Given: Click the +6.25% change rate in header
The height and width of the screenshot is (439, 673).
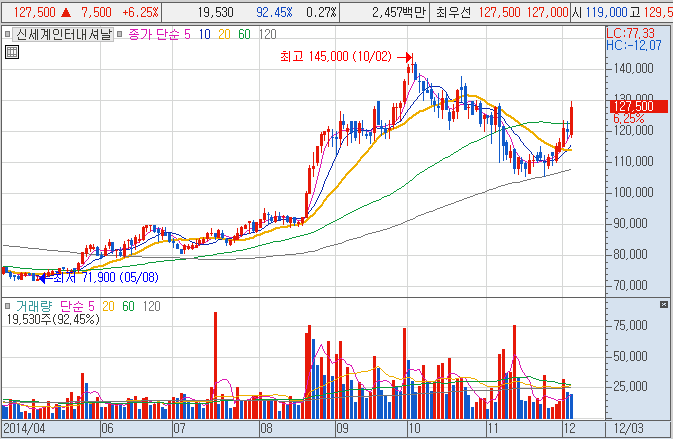Looking at the screenshot, I should 140,12.
